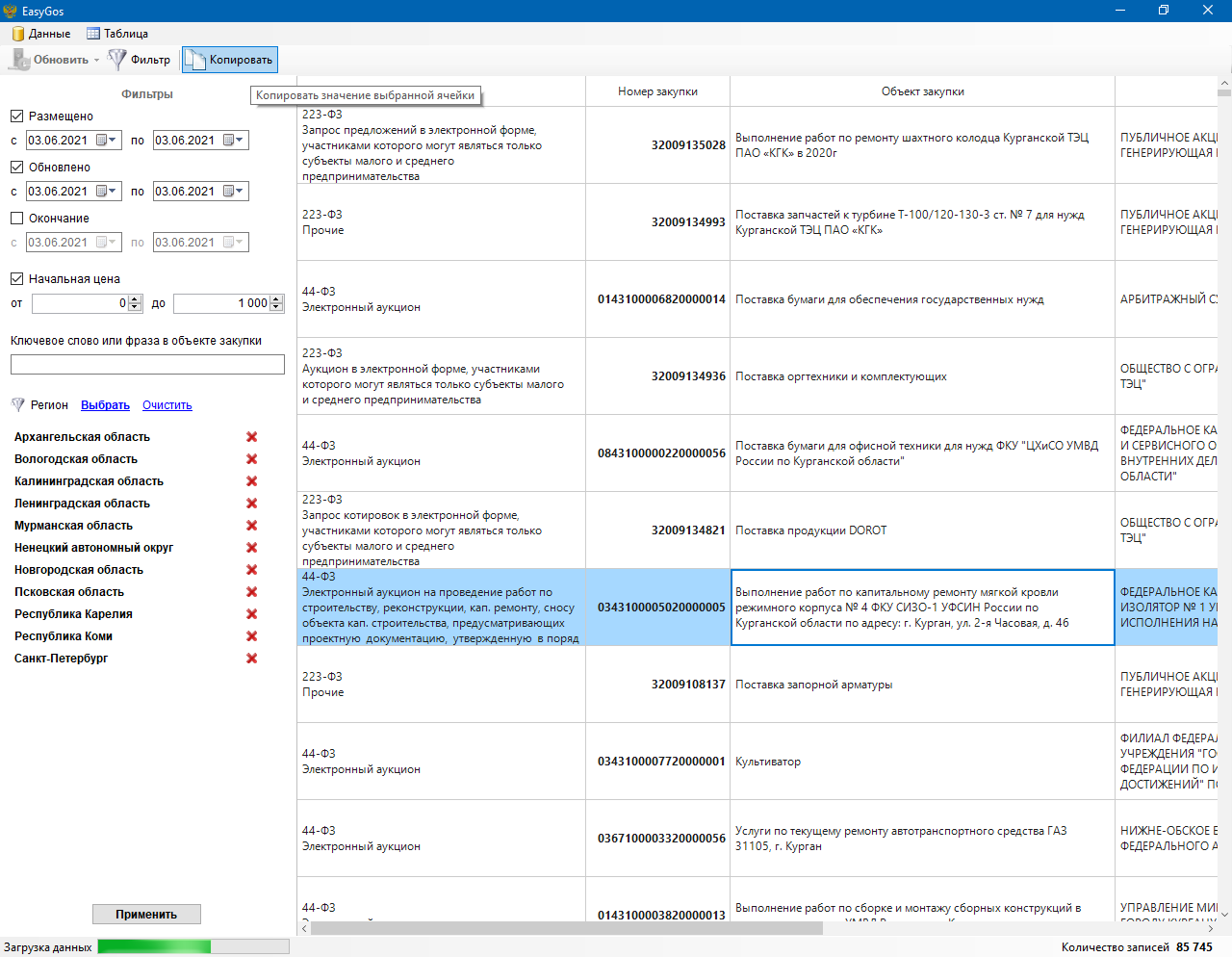
Task: Remove Ненецкий автономный округ region
Action: tap(252, 548)
